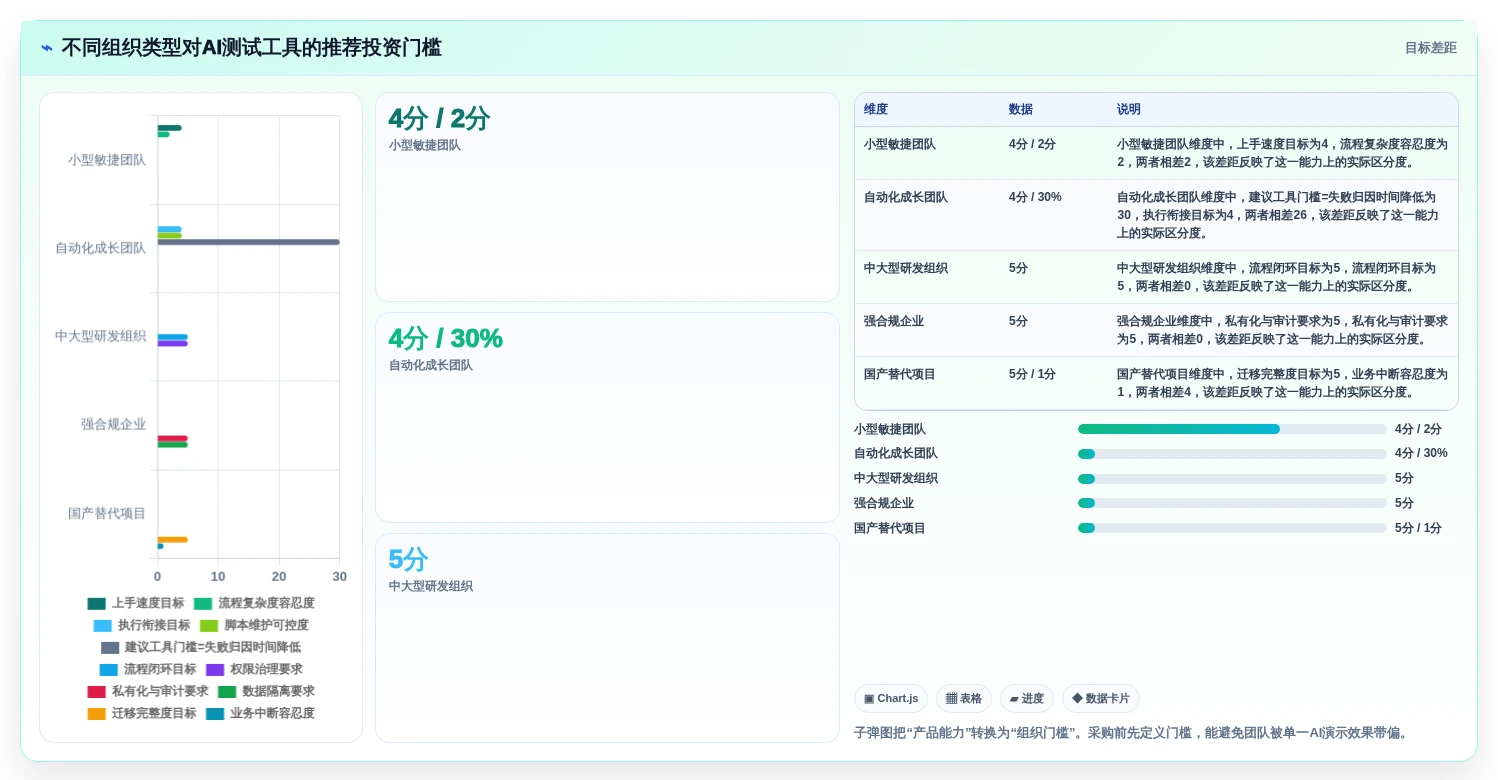Click the 目标差距 label in the header
The height and width of the screenshot is (780, 1498).
pos(1430,48)
